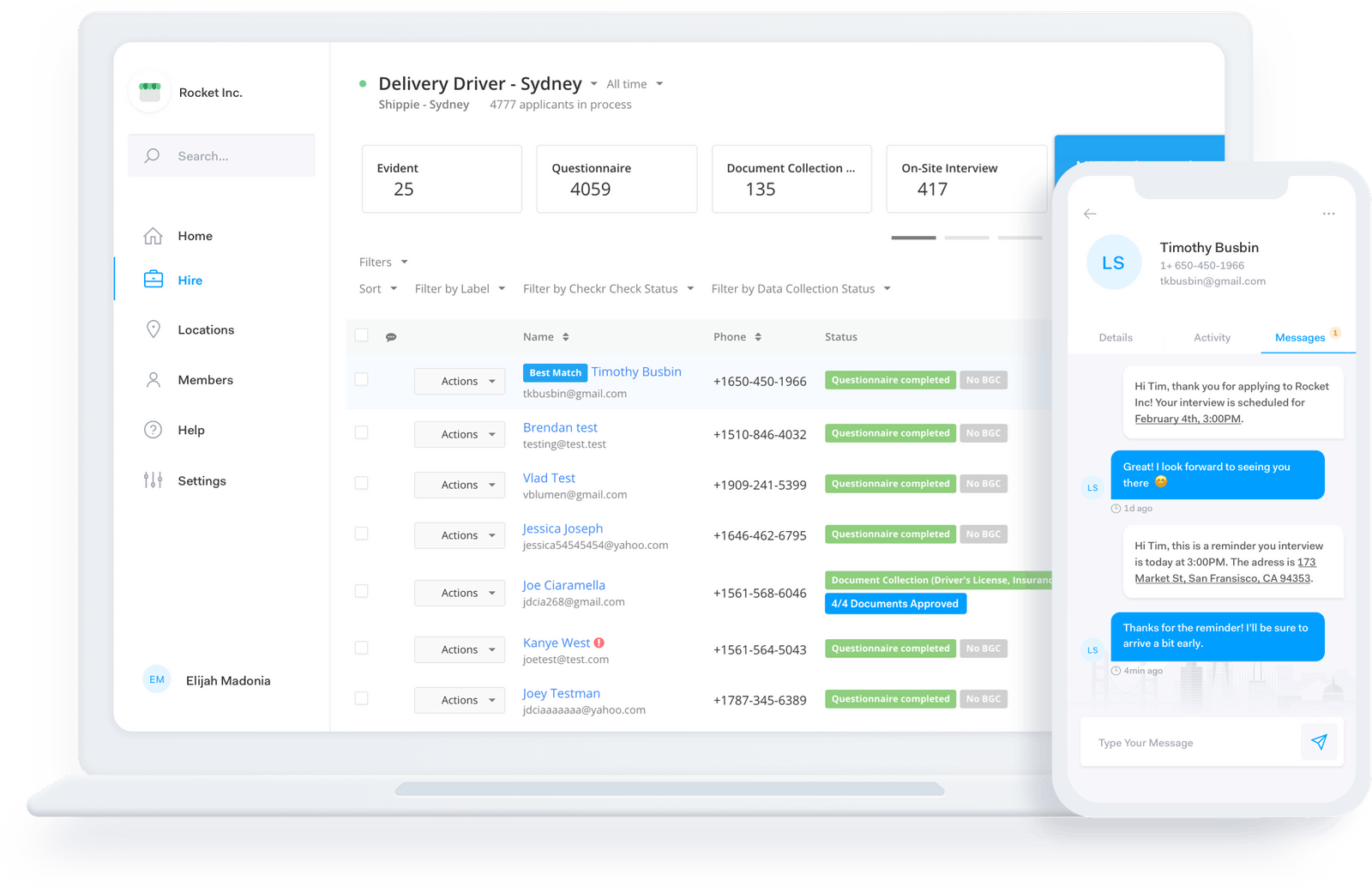Viewport: 1372px width, 887px height.
Task: Click the Search input field in the sidebar
Action: [221, 155]
